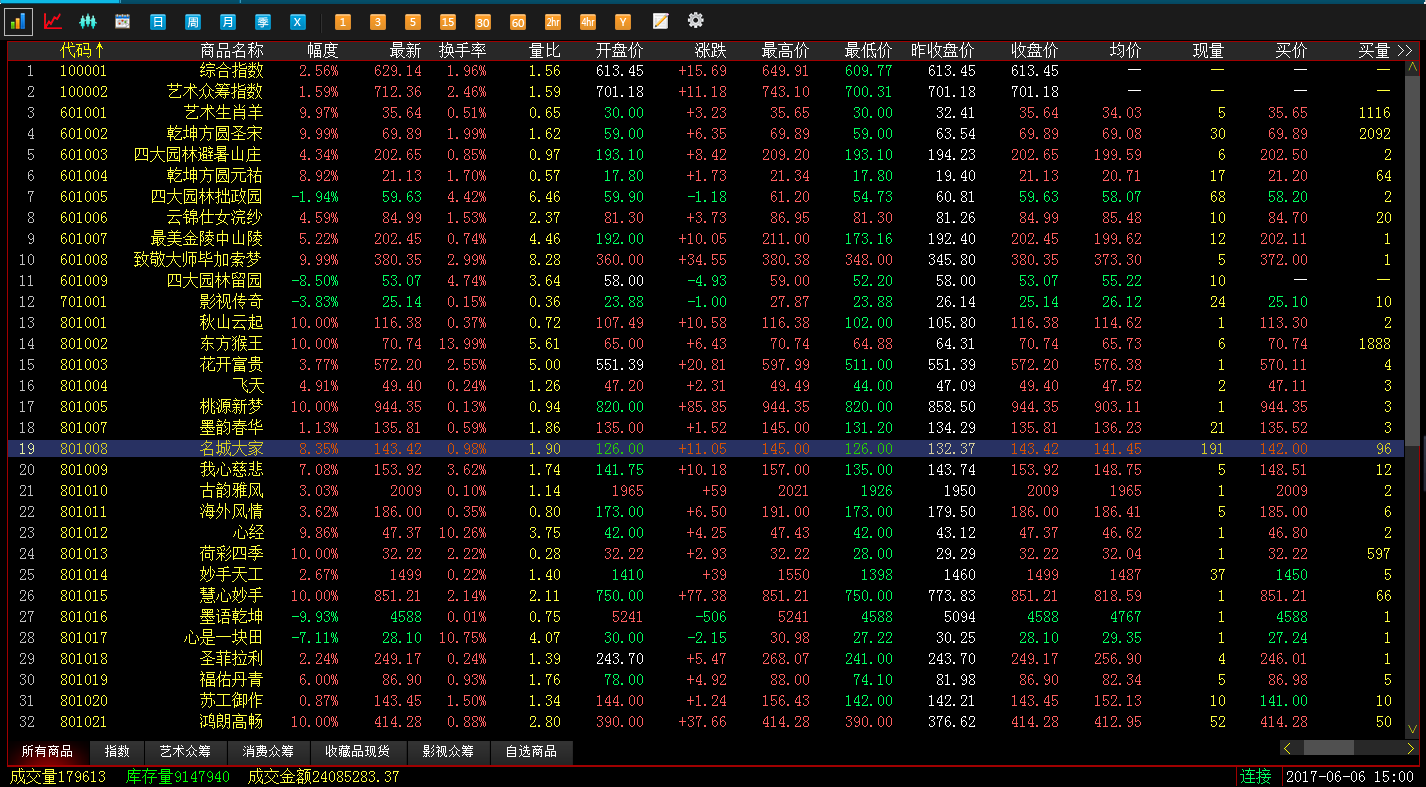Click the 成交金额 value in status bar

[x=355, y=776]
